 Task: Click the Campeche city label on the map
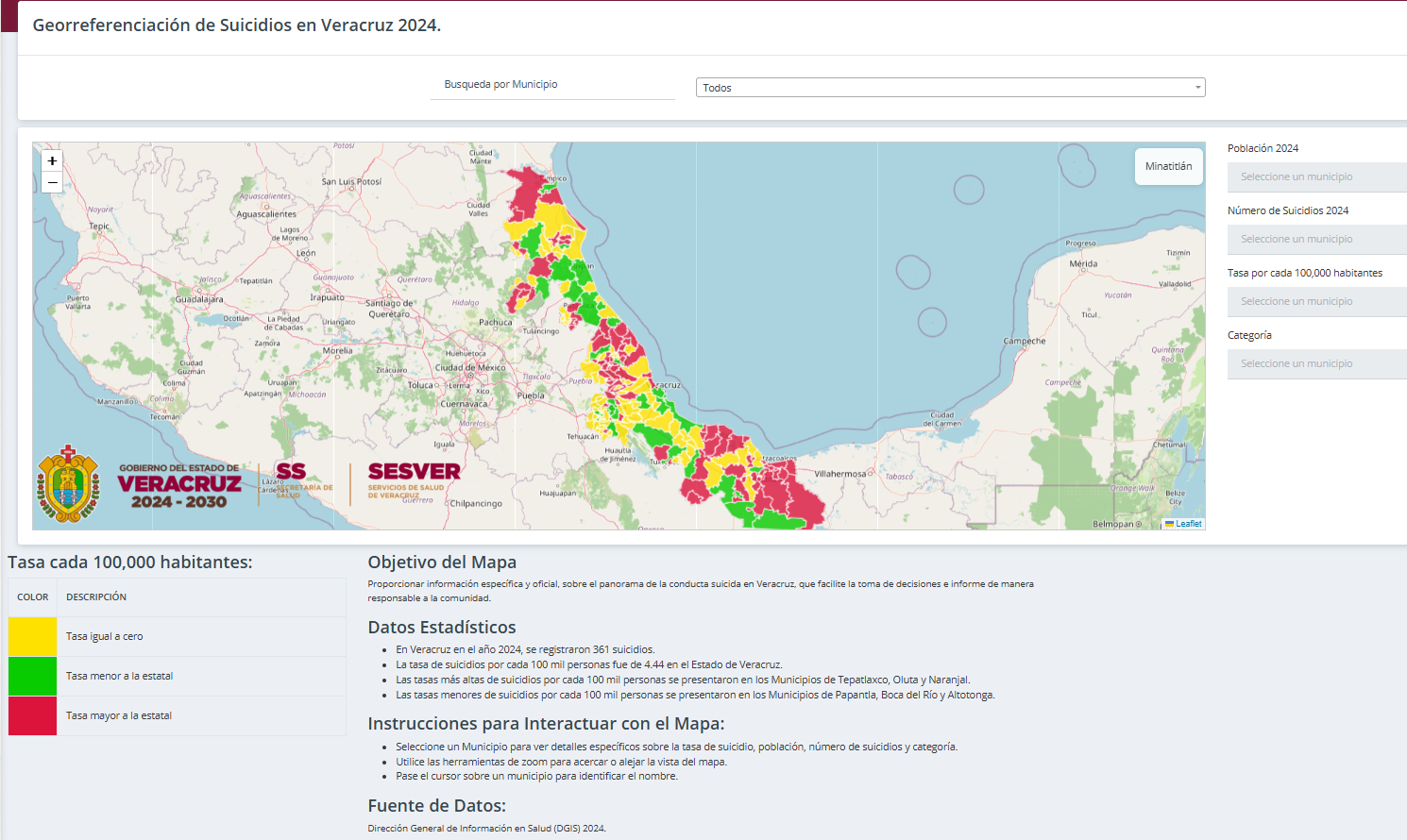[x=1025, y=342]
